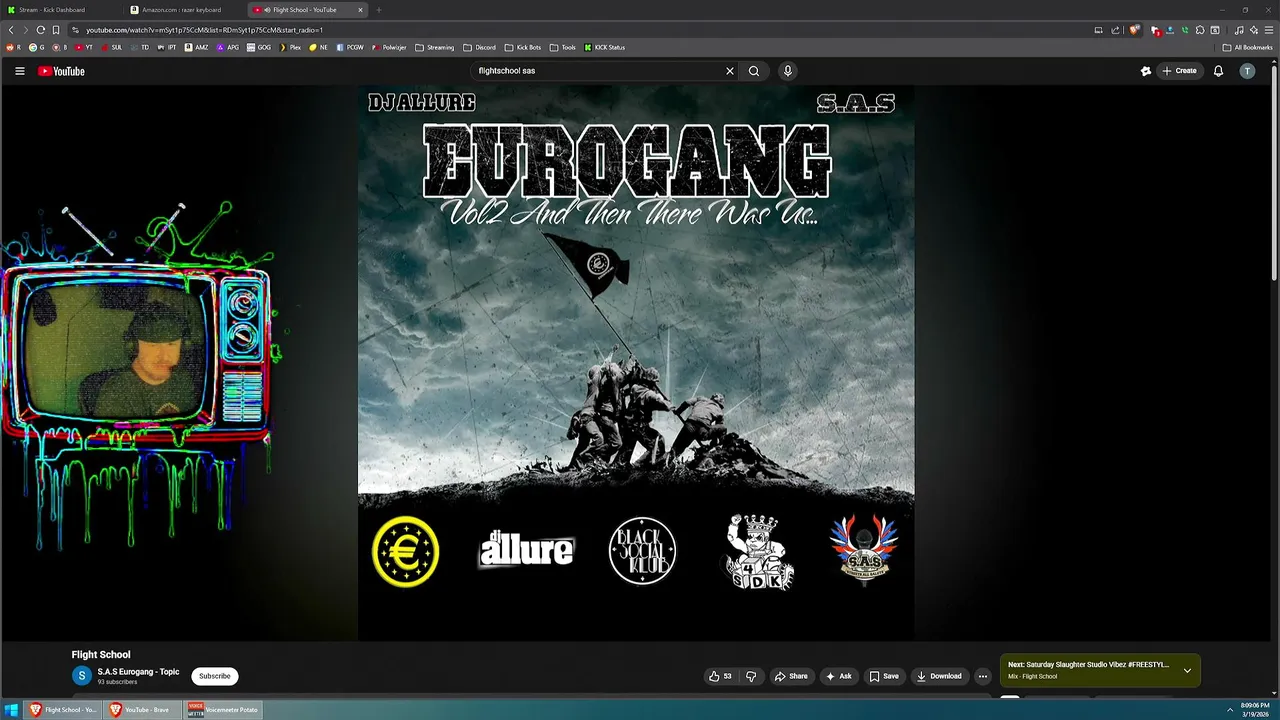Open the AMZ bookmark
The height and width of the screenshot is (720, 1280).
point(197,47)
